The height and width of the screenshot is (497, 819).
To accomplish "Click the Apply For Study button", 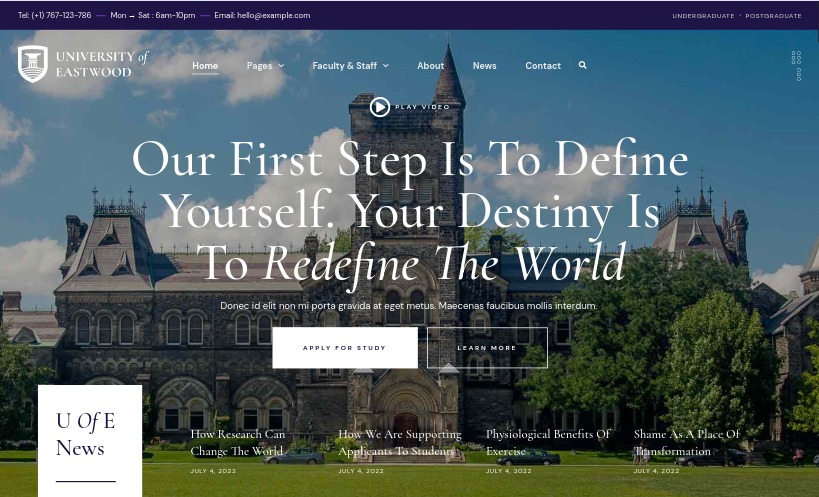I will tap(345, 348).
